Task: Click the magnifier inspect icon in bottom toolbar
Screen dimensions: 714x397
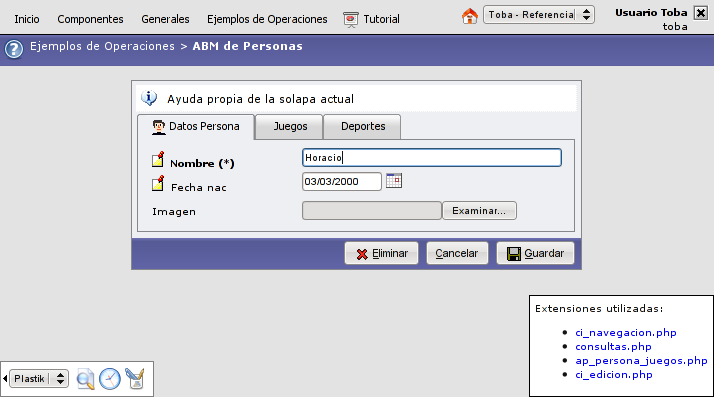Action: pyautogui.click(x=85, y=379)
